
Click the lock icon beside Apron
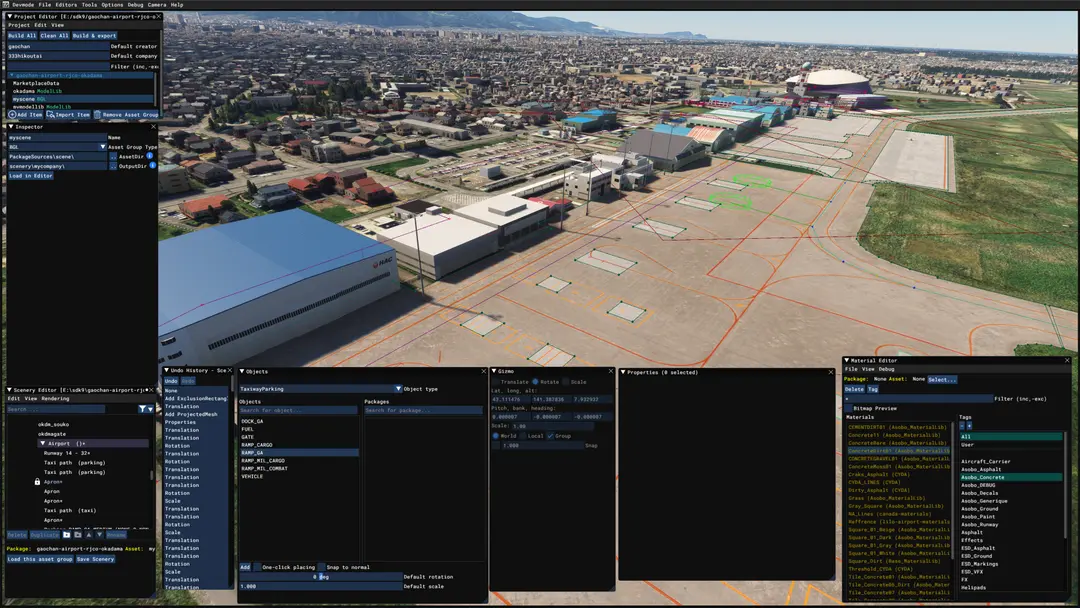tap(37, 482)
